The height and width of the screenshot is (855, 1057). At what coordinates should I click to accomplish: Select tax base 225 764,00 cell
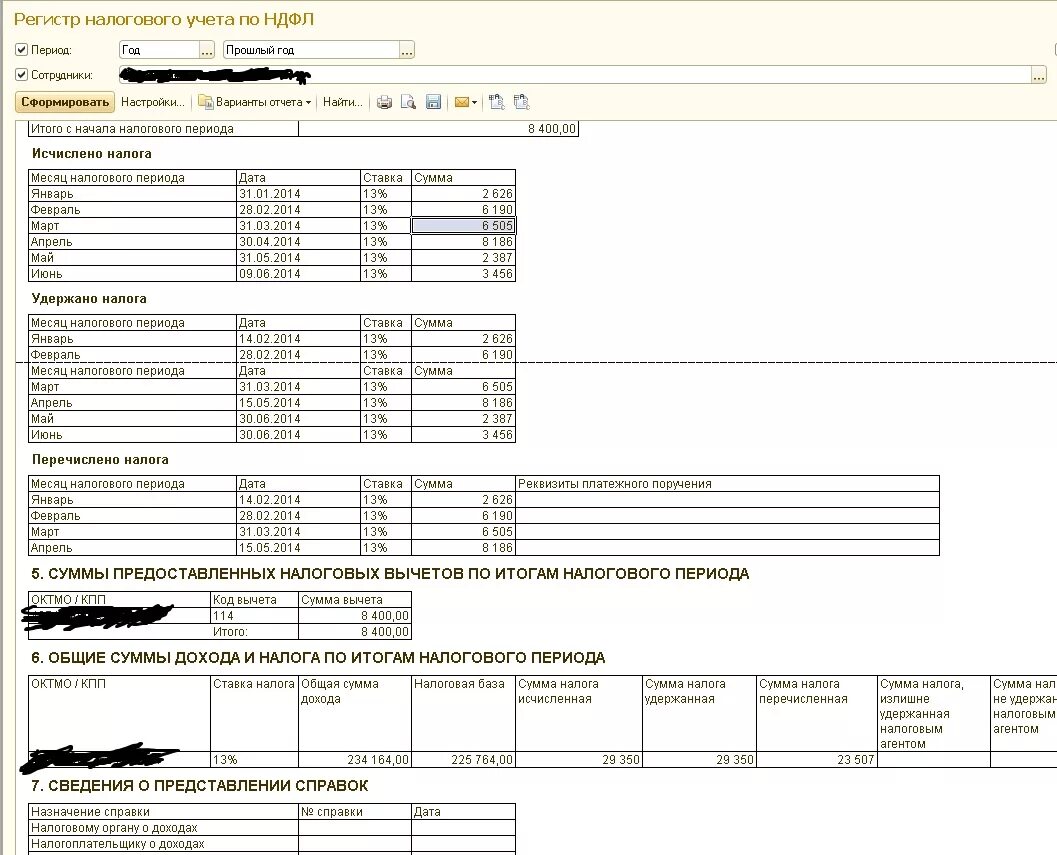463,760
